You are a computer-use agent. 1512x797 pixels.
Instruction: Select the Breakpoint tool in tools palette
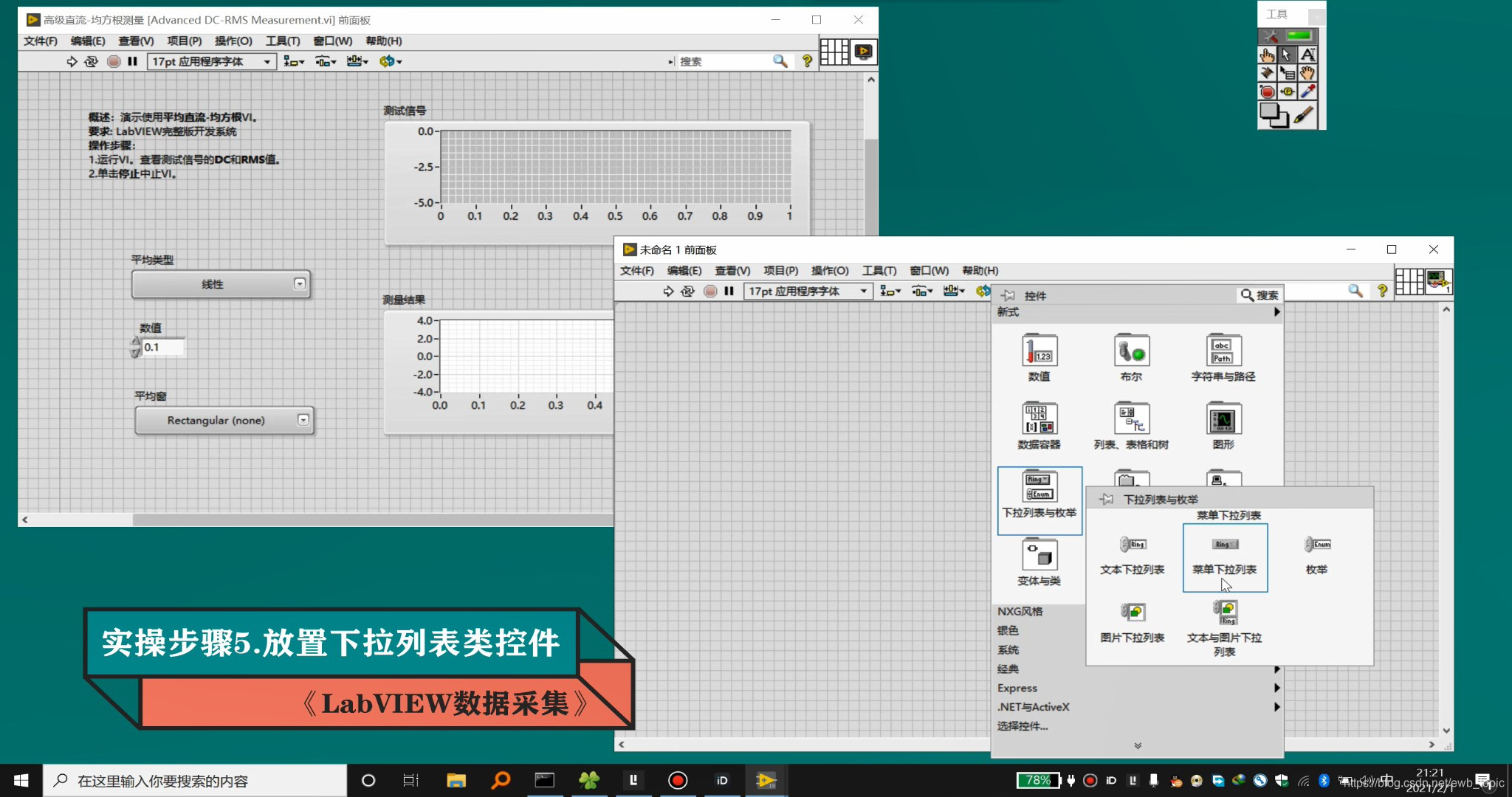1267,92
